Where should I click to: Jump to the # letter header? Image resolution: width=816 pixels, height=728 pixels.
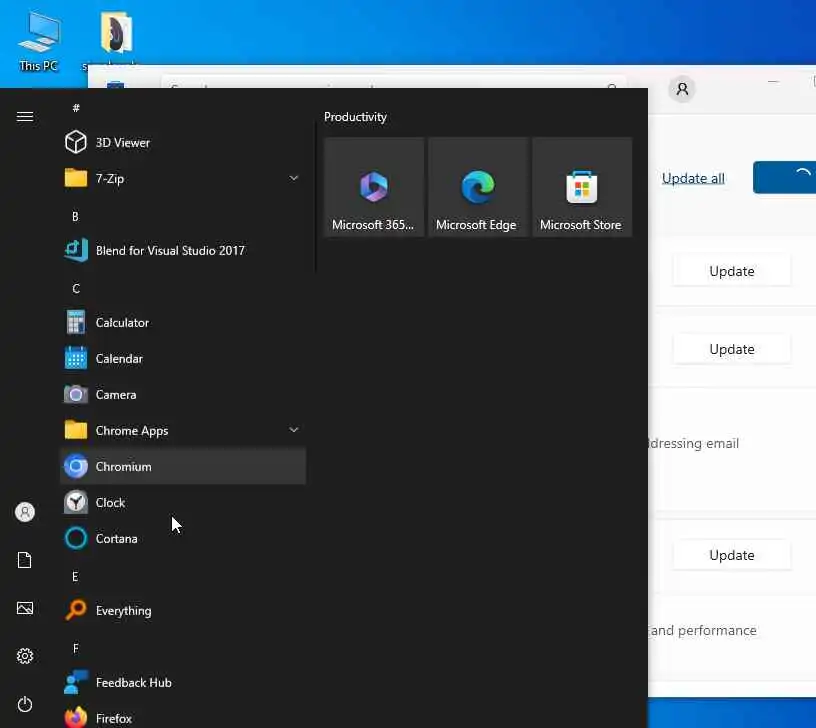[76, 108]
